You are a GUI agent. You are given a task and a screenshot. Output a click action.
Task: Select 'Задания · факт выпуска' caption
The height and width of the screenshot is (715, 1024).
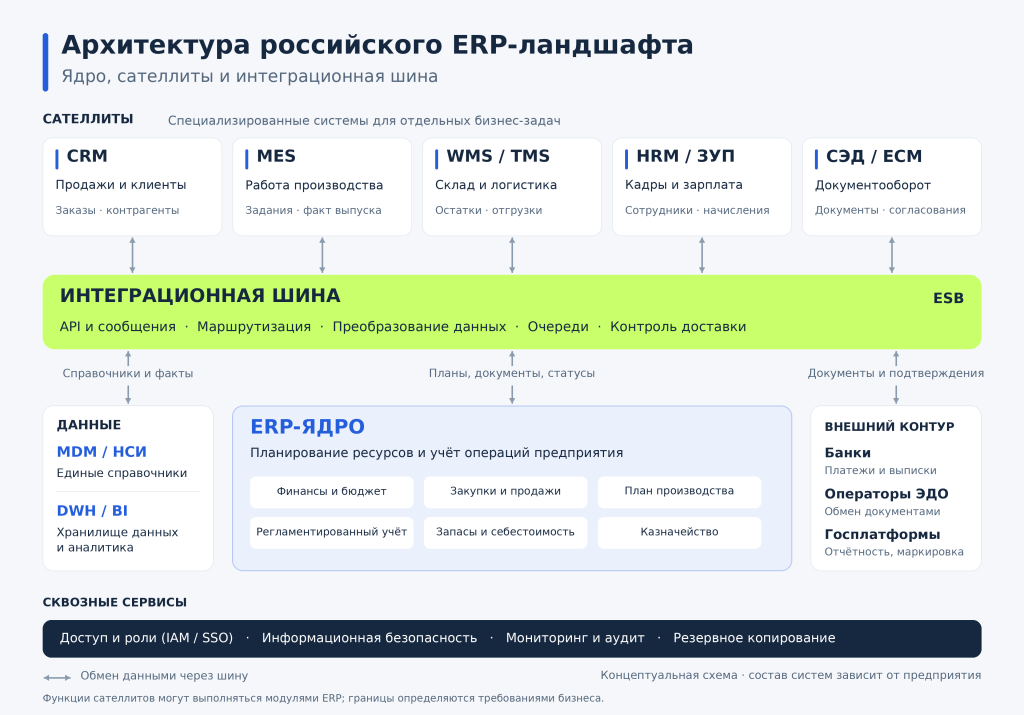click(x=313, y=210)
